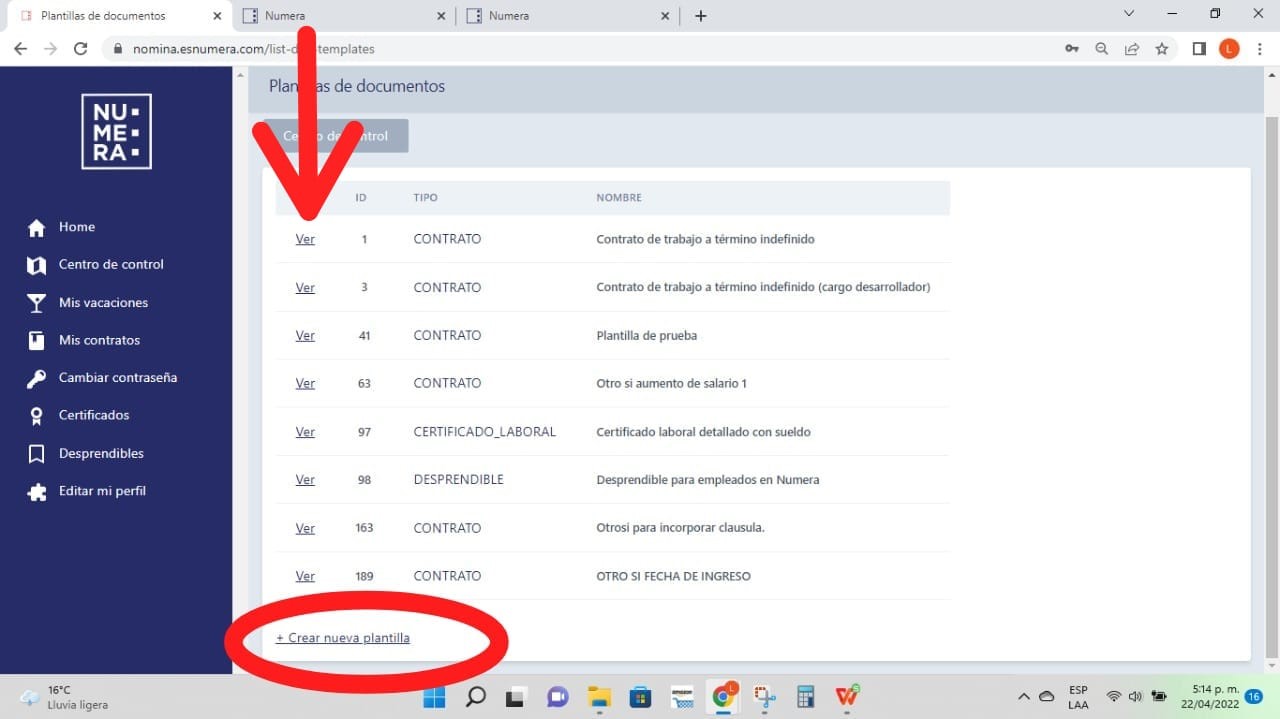1280x719 pixels.
Task: Click the Cambiar contraseña key icon
Action: (37, 378)
